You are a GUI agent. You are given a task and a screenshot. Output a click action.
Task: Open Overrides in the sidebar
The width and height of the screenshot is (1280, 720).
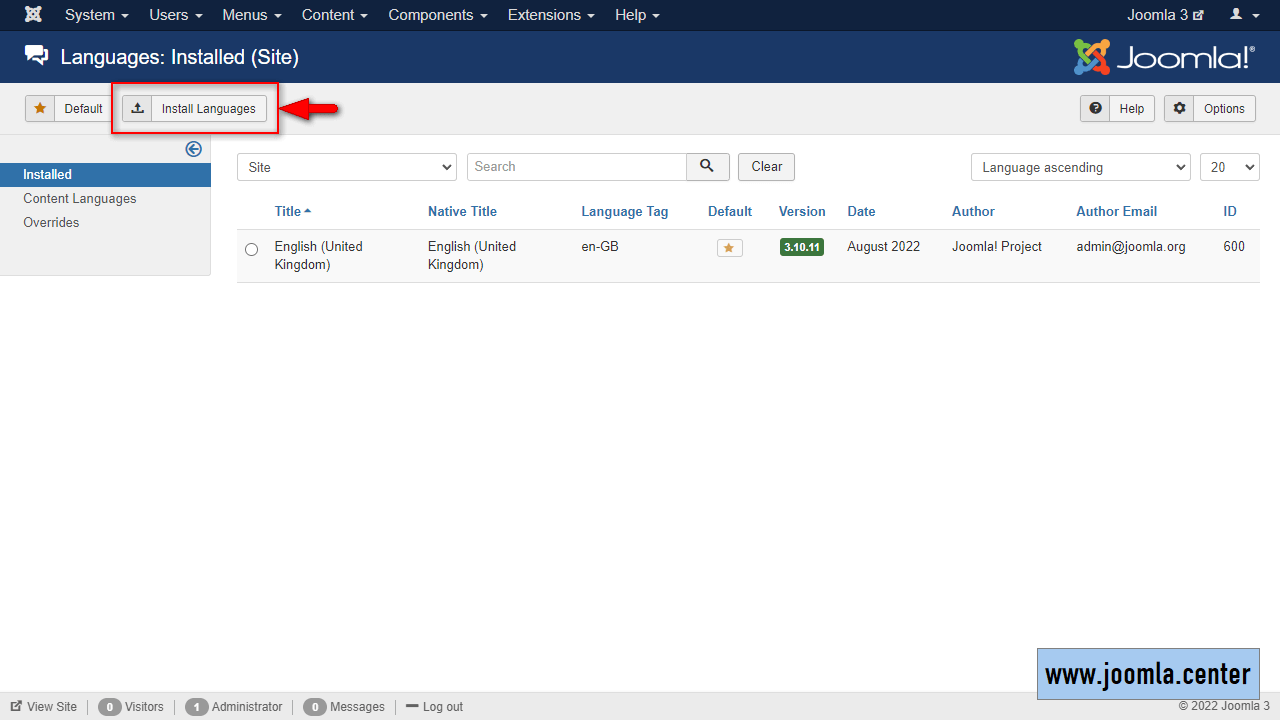[x=51, y=223]
